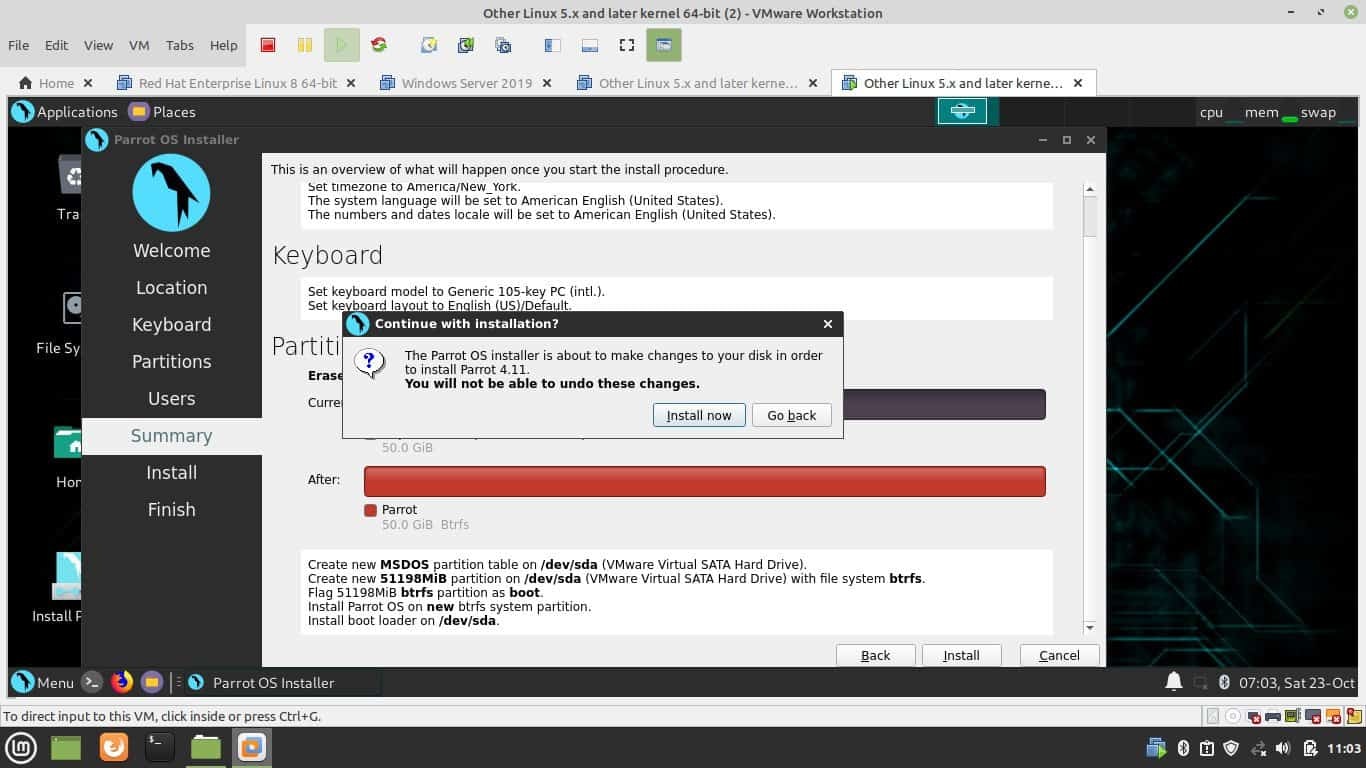Click the host battery tray icon
1366x768 pixels.
1310,748
